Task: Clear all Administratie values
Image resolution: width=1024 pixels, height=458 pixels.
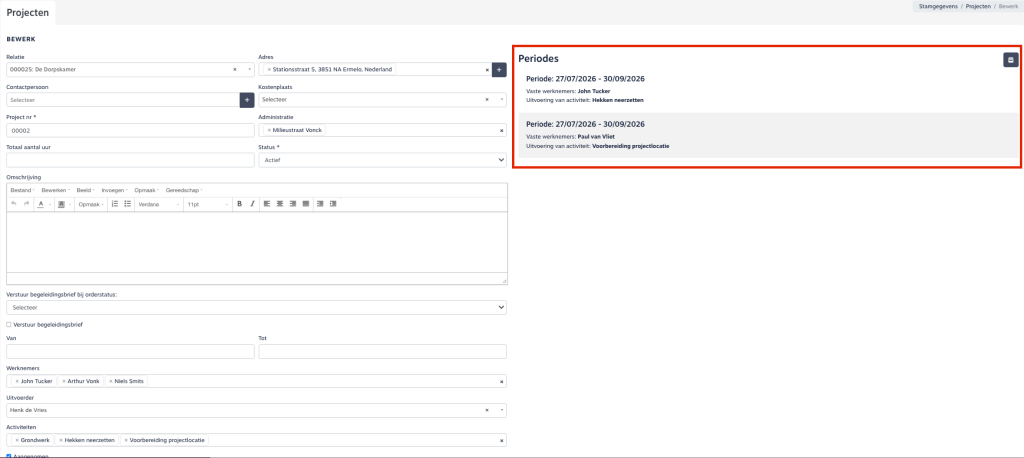Action: coord(502,131)
